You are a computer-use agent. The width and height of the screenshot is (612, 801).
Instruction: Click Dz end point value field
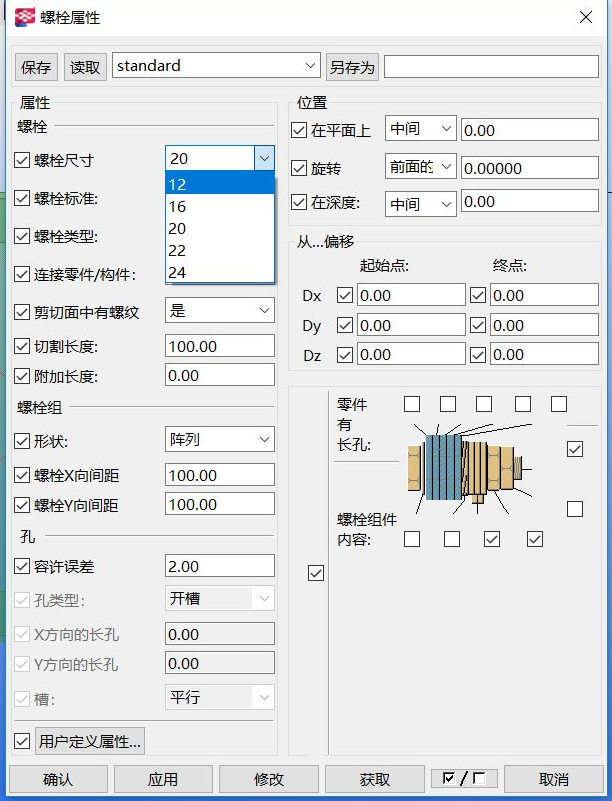tap(544, 354)
